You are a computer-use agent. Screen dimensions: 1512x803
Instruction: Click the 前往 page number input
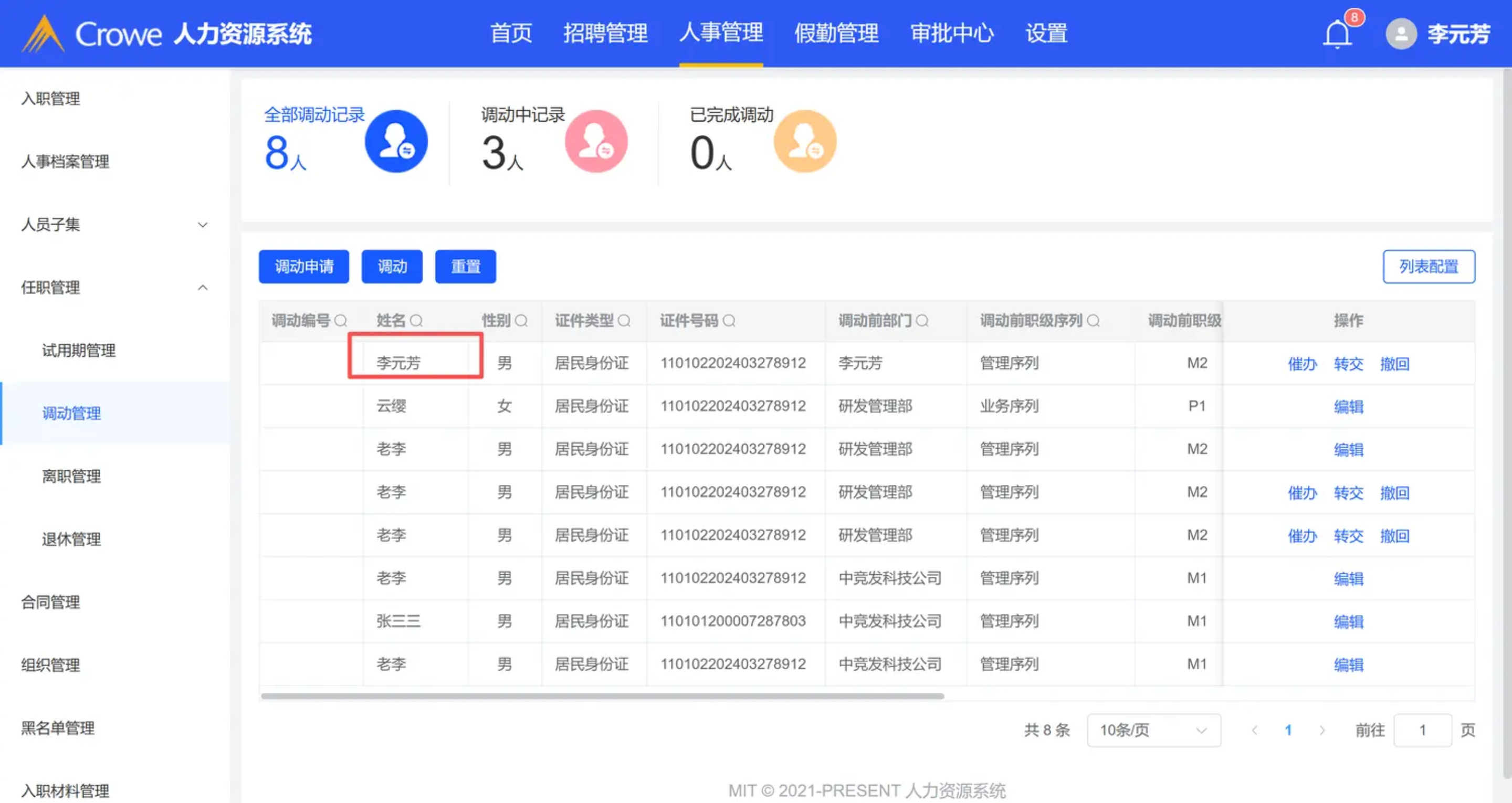pyautogui.click(x=1422, y=730)
